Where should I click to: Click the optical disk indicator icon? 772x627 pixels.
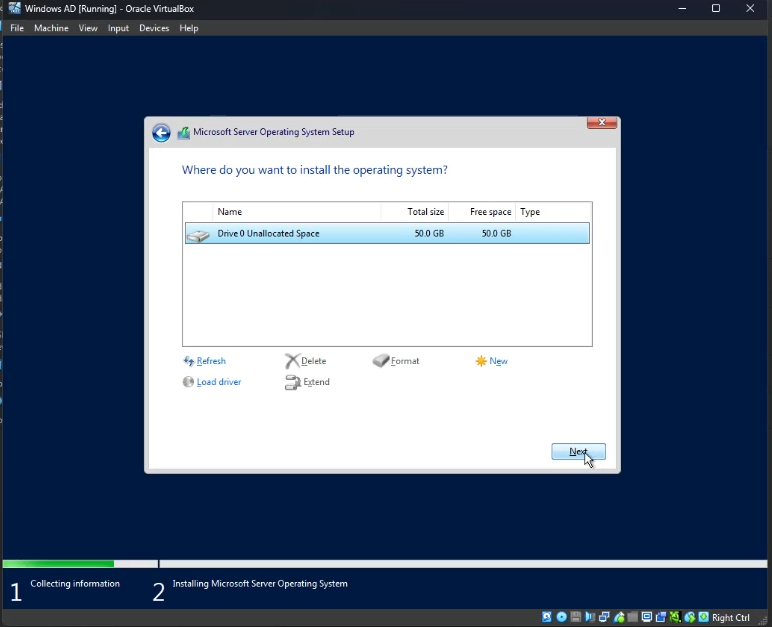561,617
